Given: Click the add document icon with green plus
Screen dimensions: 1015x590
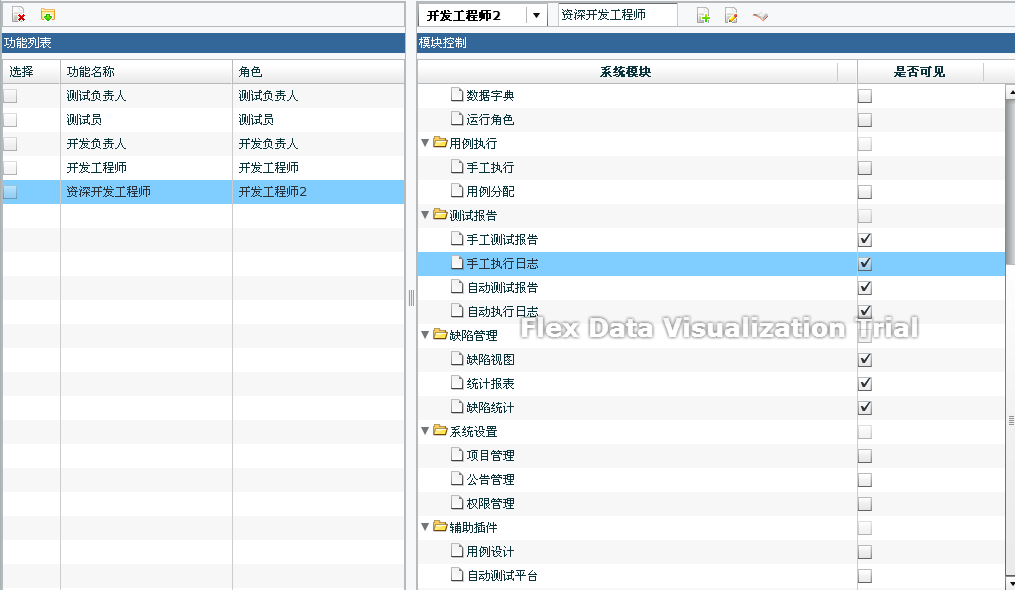Looking at the screenshot, I should click(703, 15).
